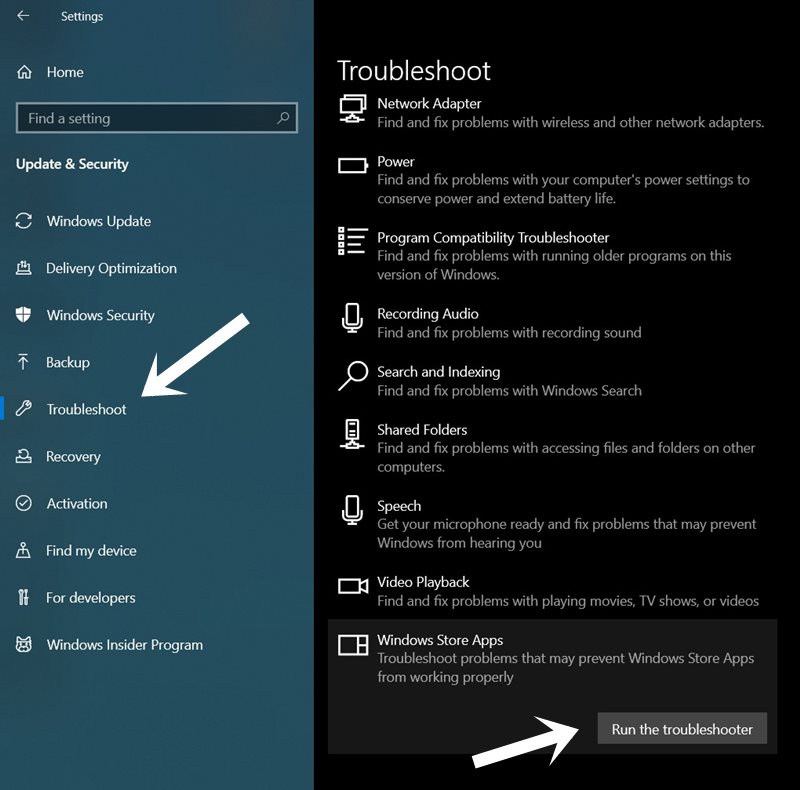
Task: Click the Program Compatibility list icon
Action: 353,241
